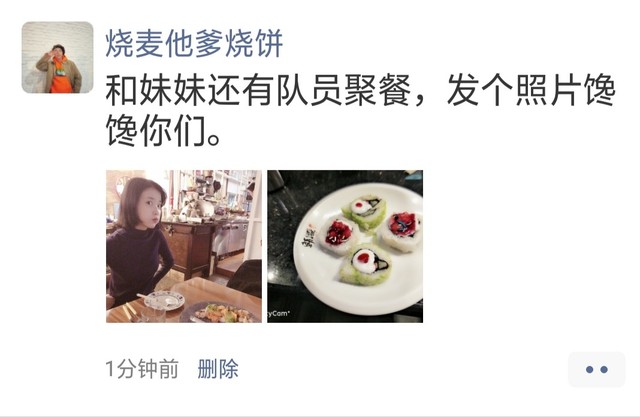
Task: Select the left red-topped sushi piece
Action: (340, 235)
